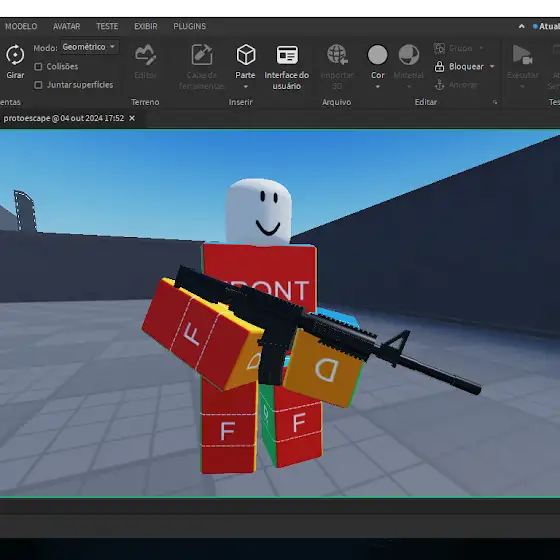Open the PLUGINS ribbon tab
This screenshot has width=560, height=560.
pos(190,26)
